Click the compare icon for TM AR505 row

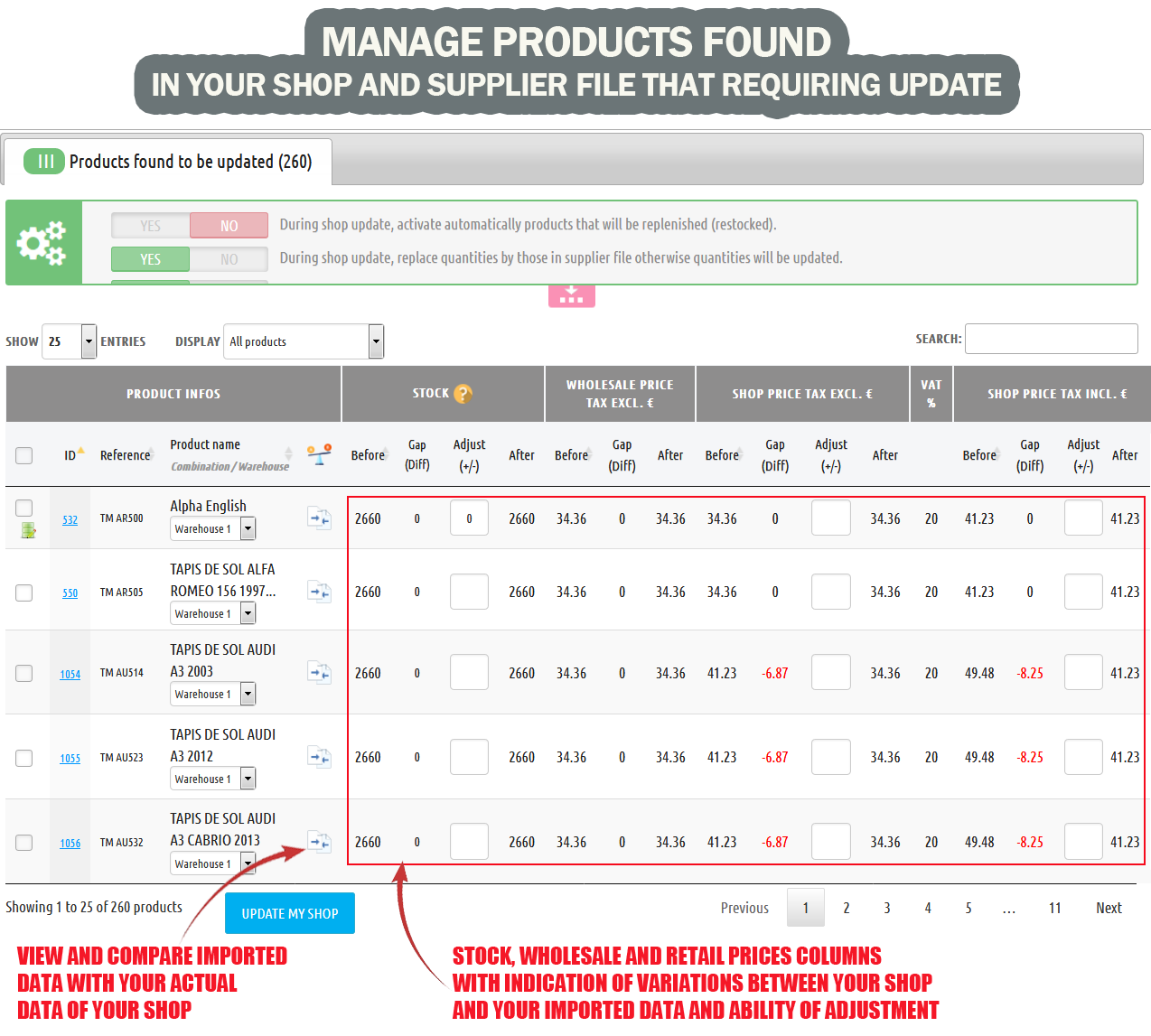pos(319,592)
